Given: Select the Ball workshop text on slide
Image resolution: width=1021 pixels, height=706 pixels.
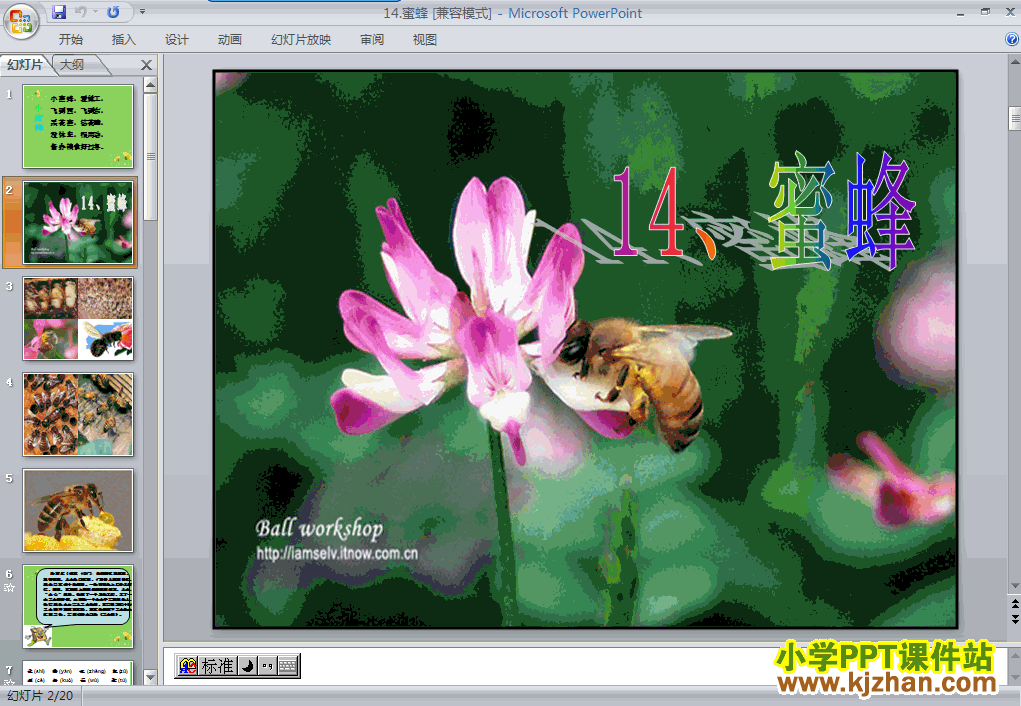Looking at the screenshot, I should (319, 528).
